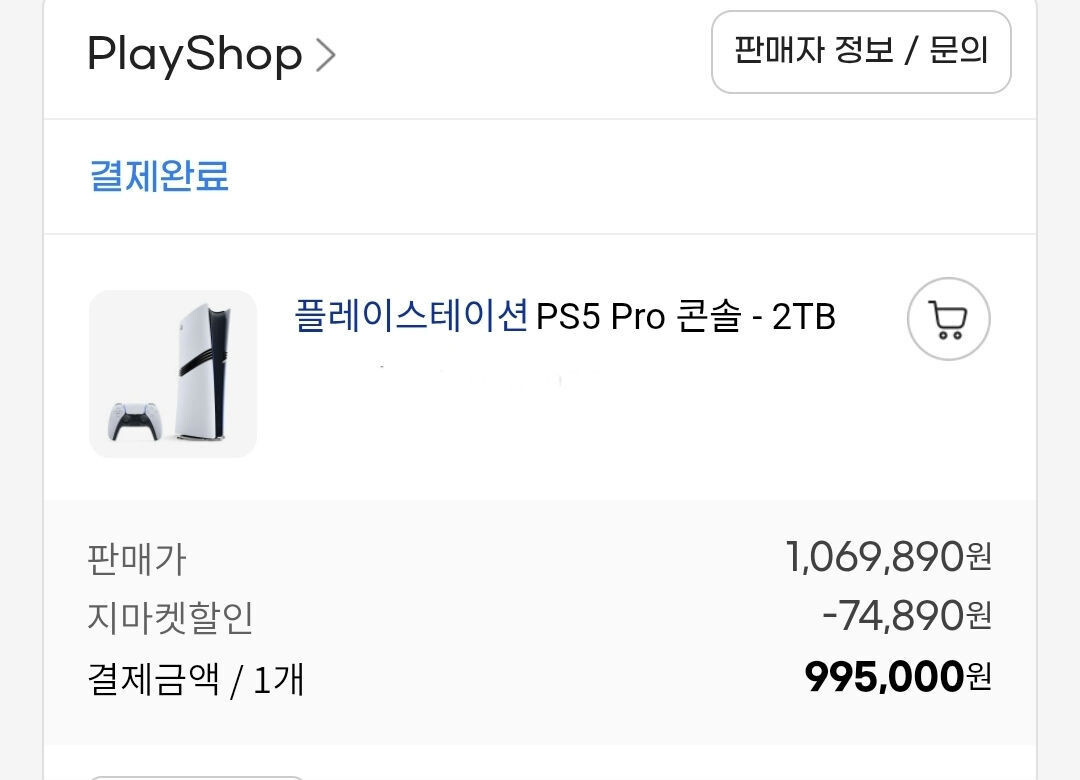Open the PS5 Pro 콘솔 - 2TB title
1080x780 pixels.
[686, 317]
